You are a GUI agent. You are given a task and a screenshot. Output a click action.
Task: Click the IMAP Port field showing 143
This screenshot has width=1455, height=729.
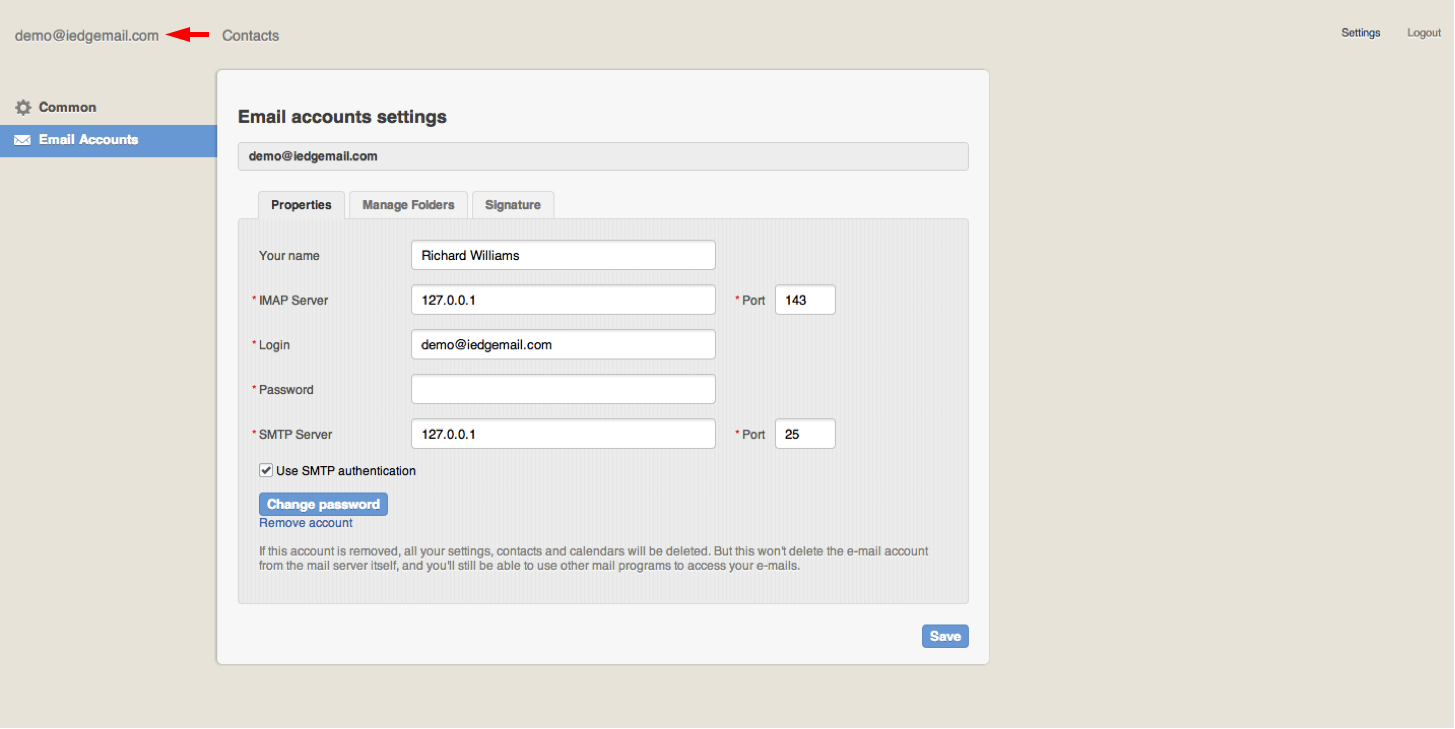click(805, 300)
